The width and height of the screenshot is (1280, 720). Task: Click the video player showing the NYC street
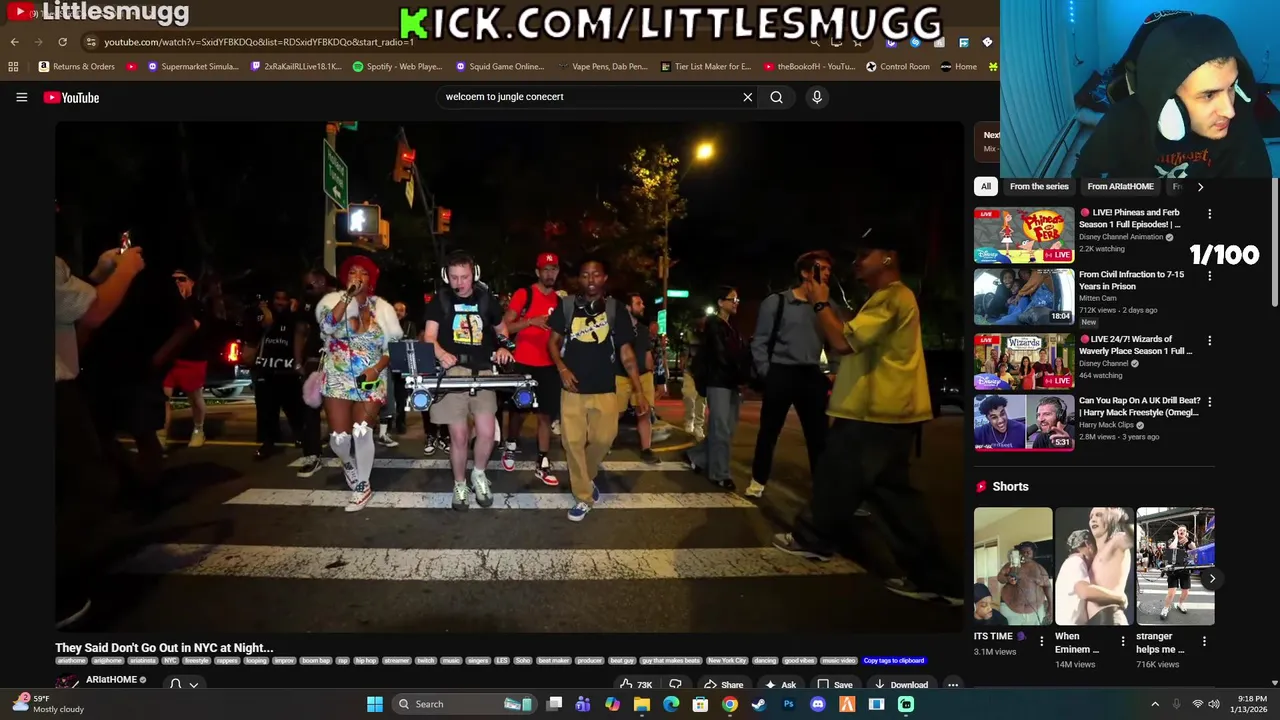point(509,377)
